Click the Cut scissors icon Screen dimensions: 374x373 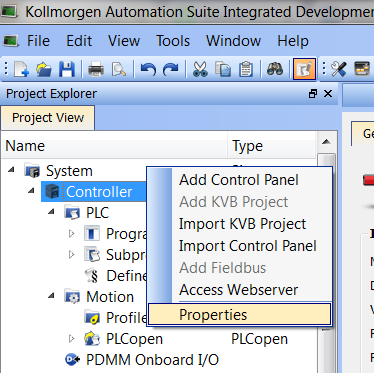click(x=200, y=69)
